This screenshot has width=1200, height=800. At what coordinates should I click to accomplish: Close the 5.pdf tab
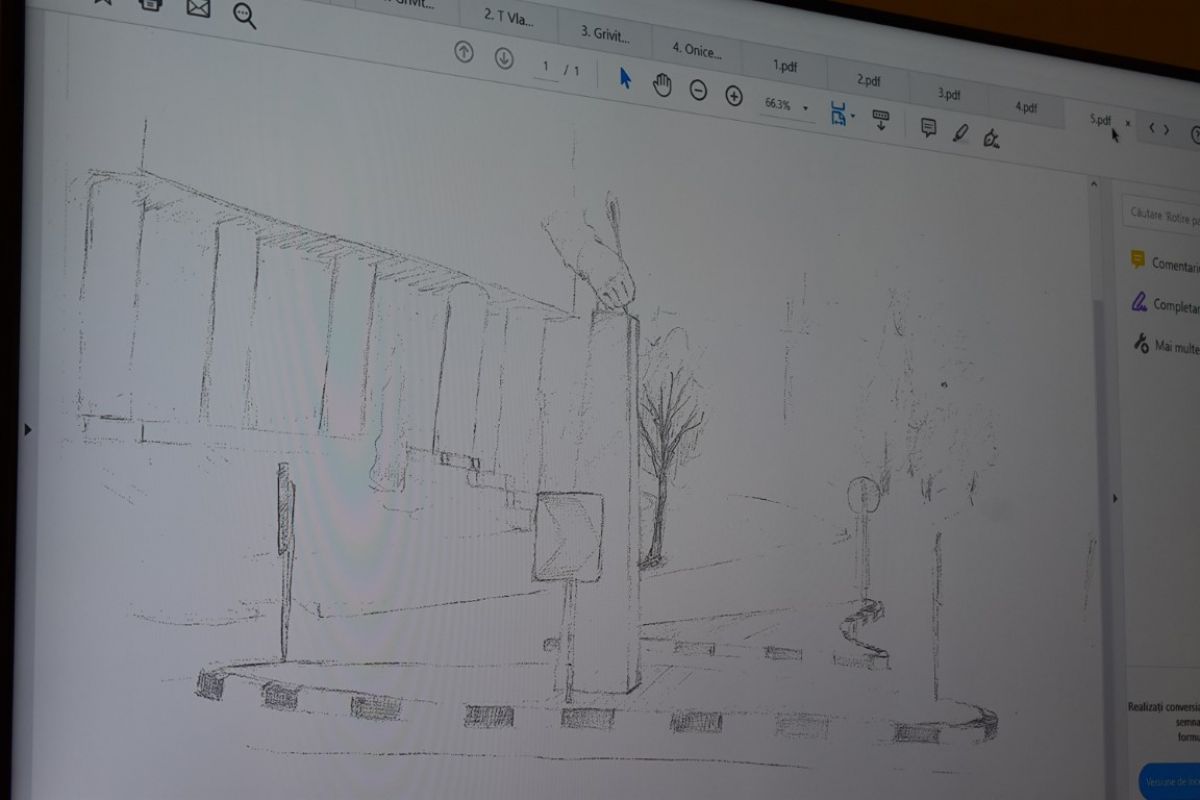(1128, 123)
